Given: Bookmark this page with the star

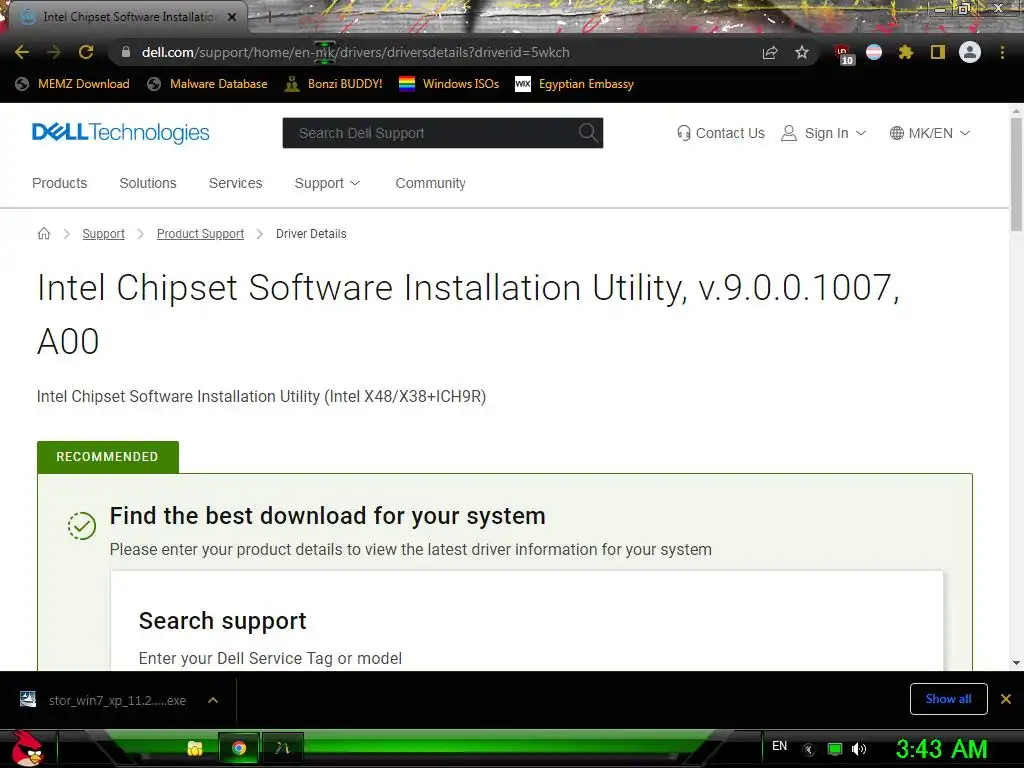Looking at the screenshot, I should point(802,52).
